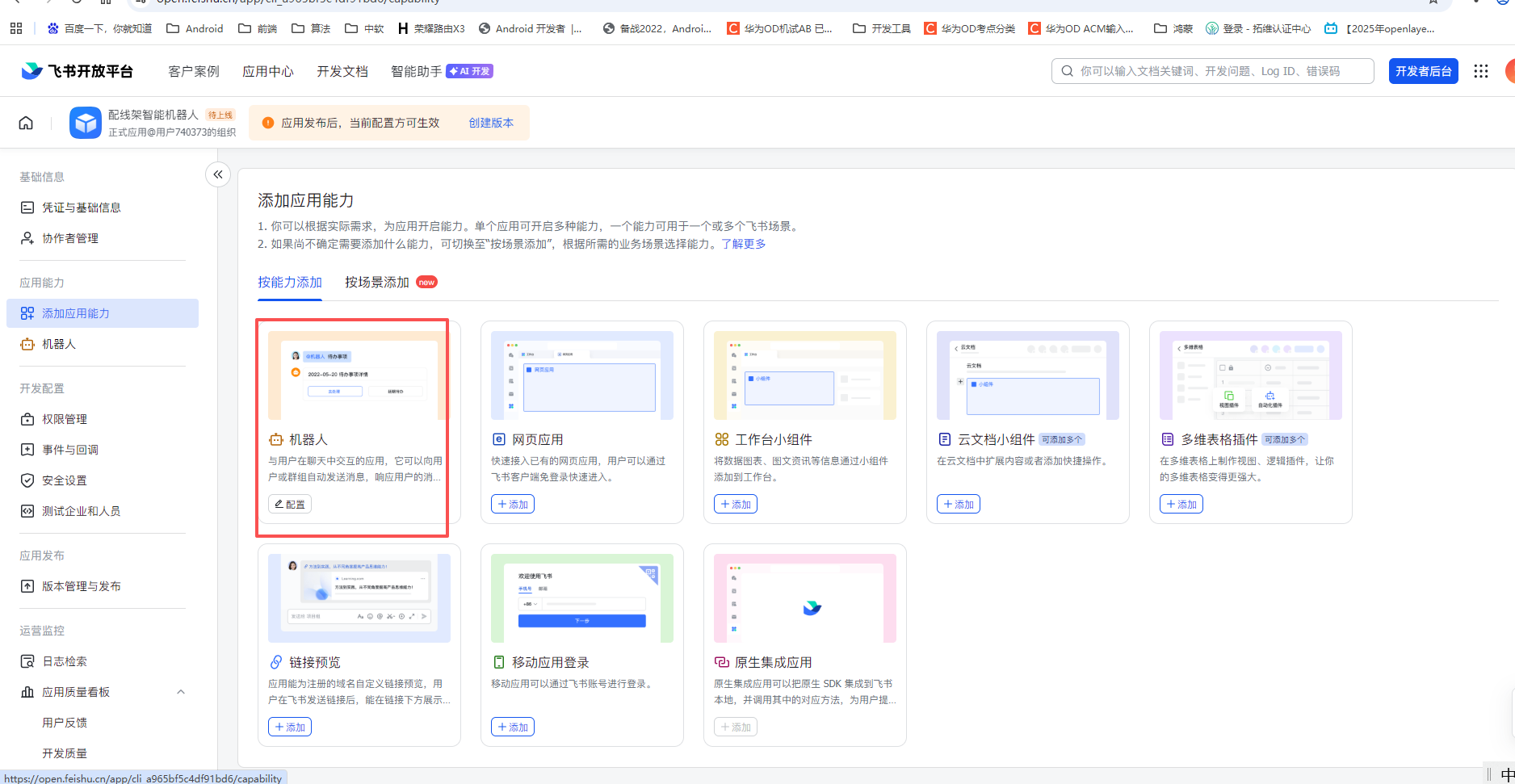Click 添加 button on 链接预览 card
1515x784 pixels.
[x=290, y=727]
